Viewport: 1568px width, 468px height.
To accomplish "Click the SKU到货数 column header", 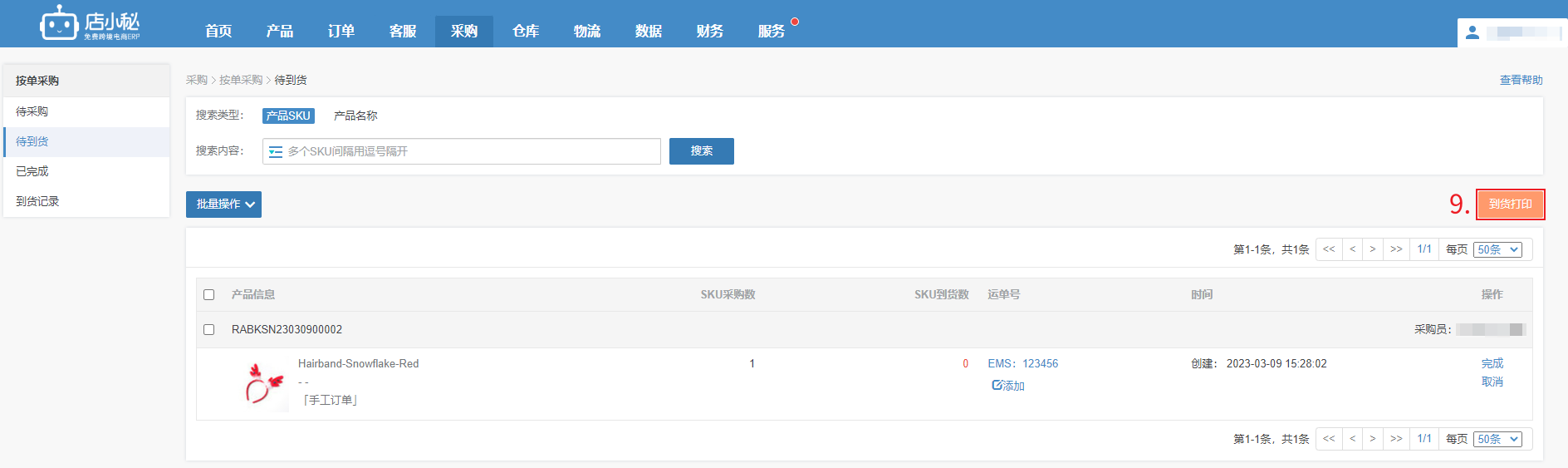I will 942,294.
